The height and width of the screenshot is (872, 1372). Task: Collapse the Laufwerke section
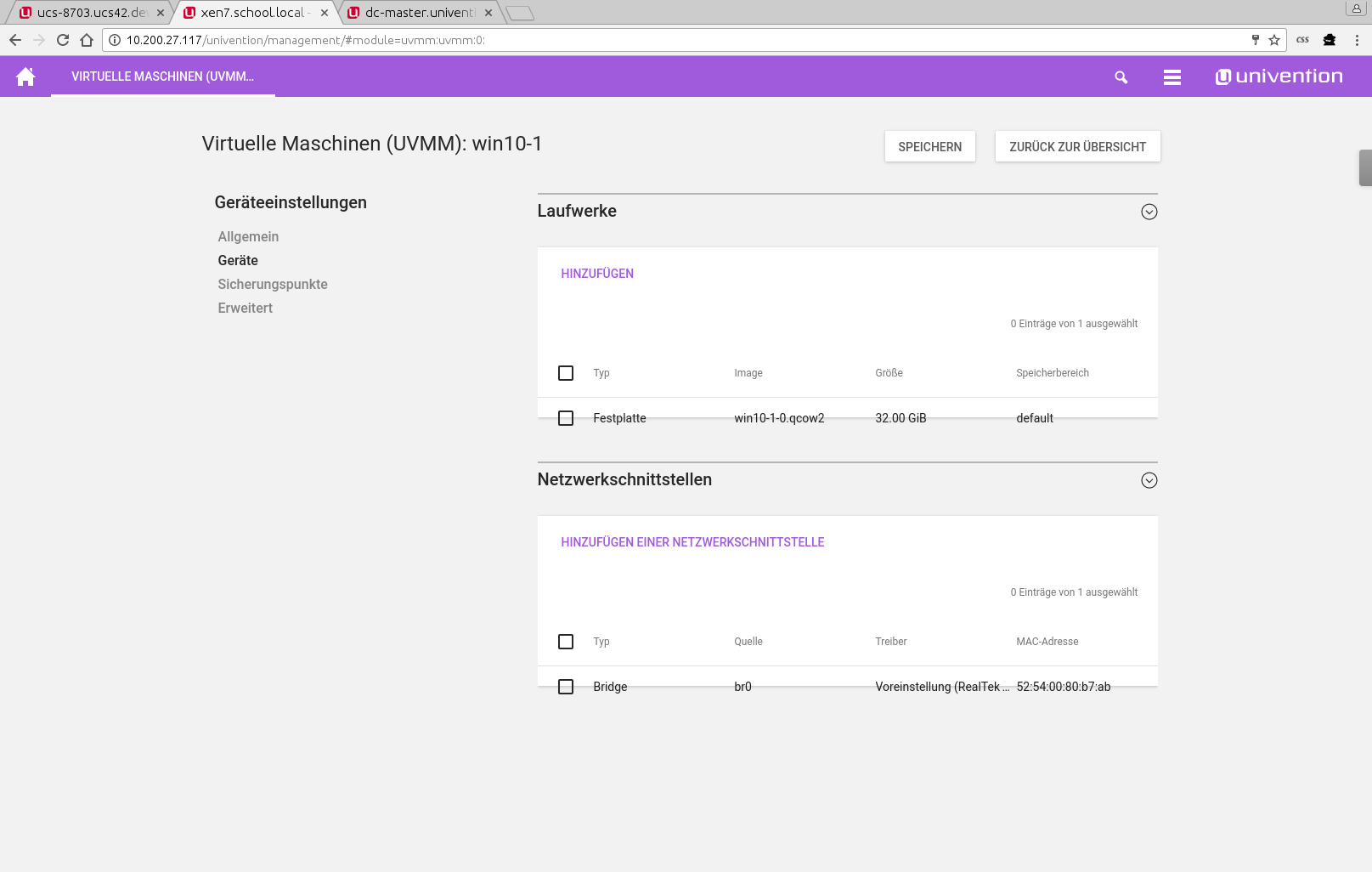pyautogui.click(x=1149, y=212)
